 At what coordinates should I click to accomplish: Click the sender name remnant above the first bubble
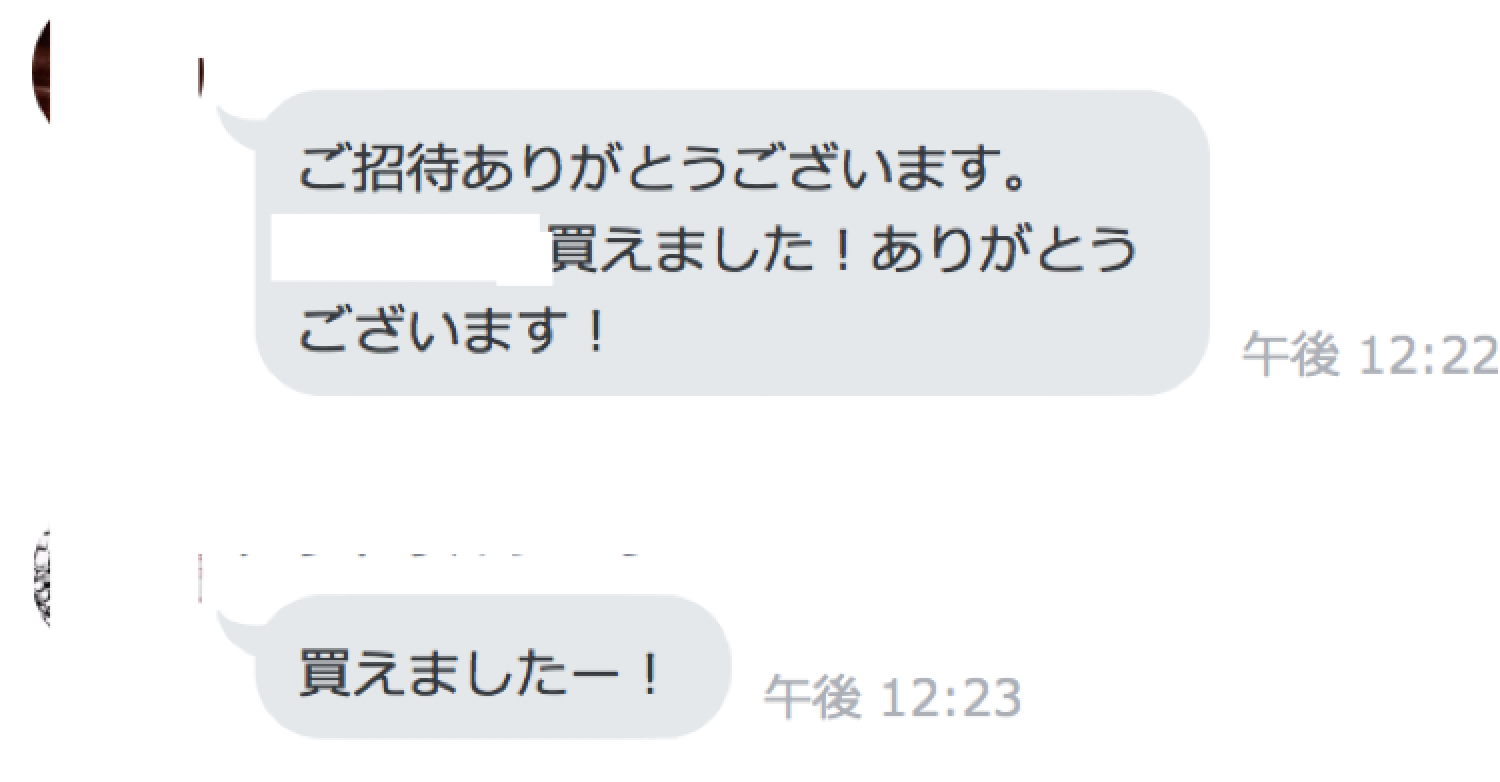coord(201,78)
